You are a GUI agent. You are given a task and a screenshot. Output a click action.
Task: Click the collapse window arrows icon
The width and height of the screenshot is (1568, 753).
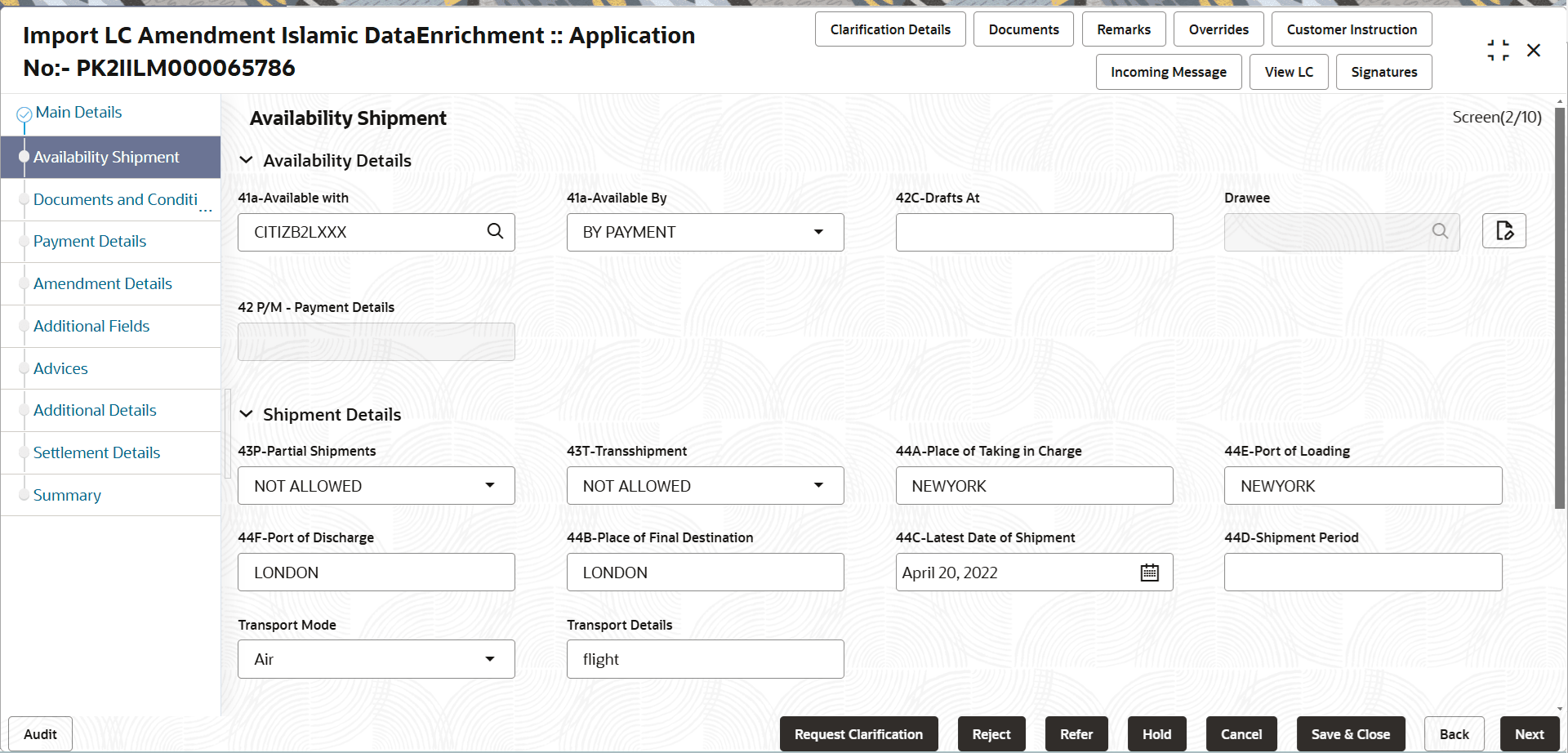pos(1498,51)
